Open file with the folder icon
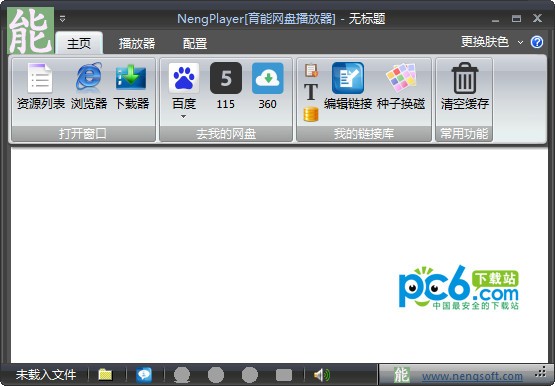555x386 pixels. 105,375
